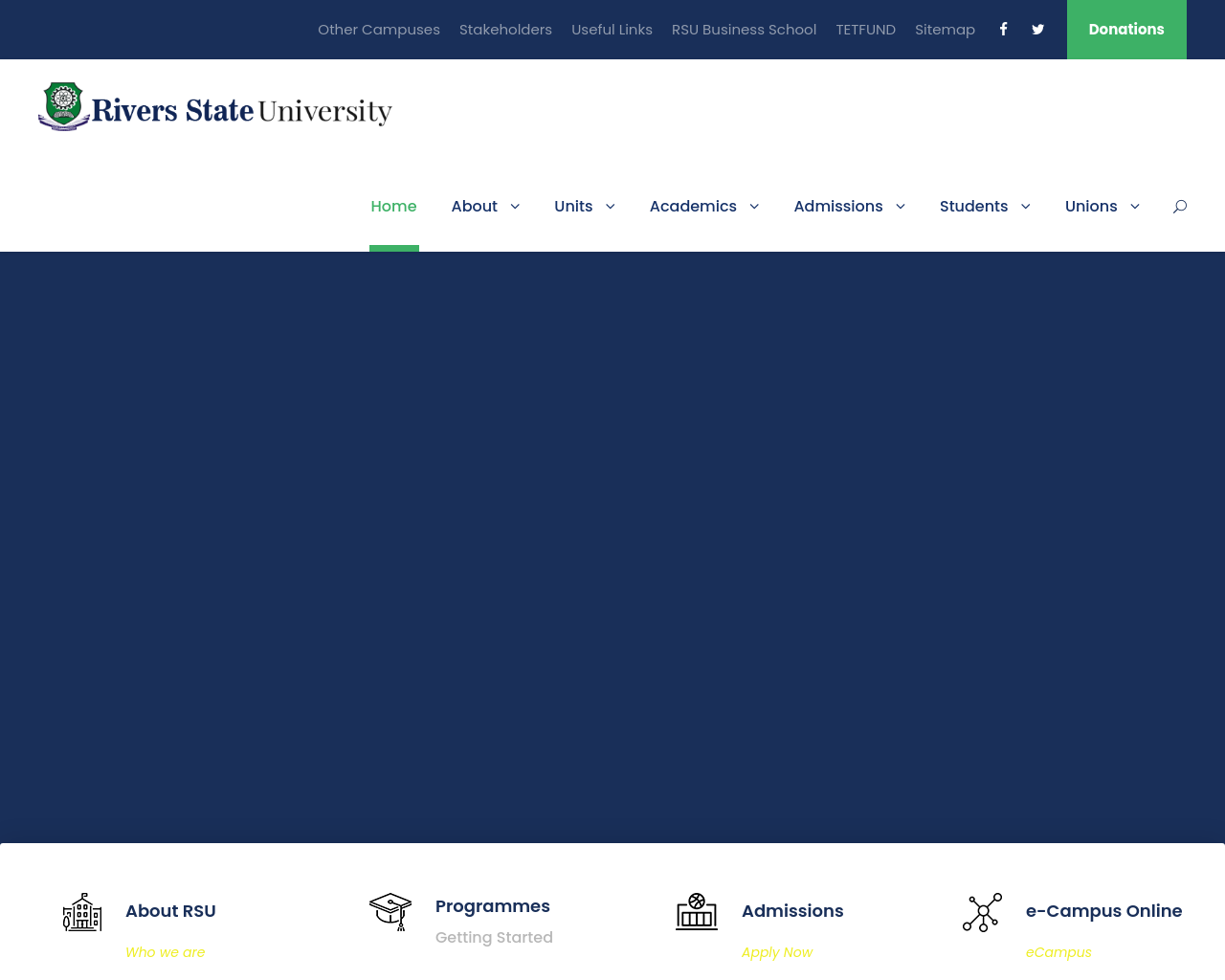Open the Other Campuses link
Image resolution: width=1225 pixels, height=980 pixels.
379,30
